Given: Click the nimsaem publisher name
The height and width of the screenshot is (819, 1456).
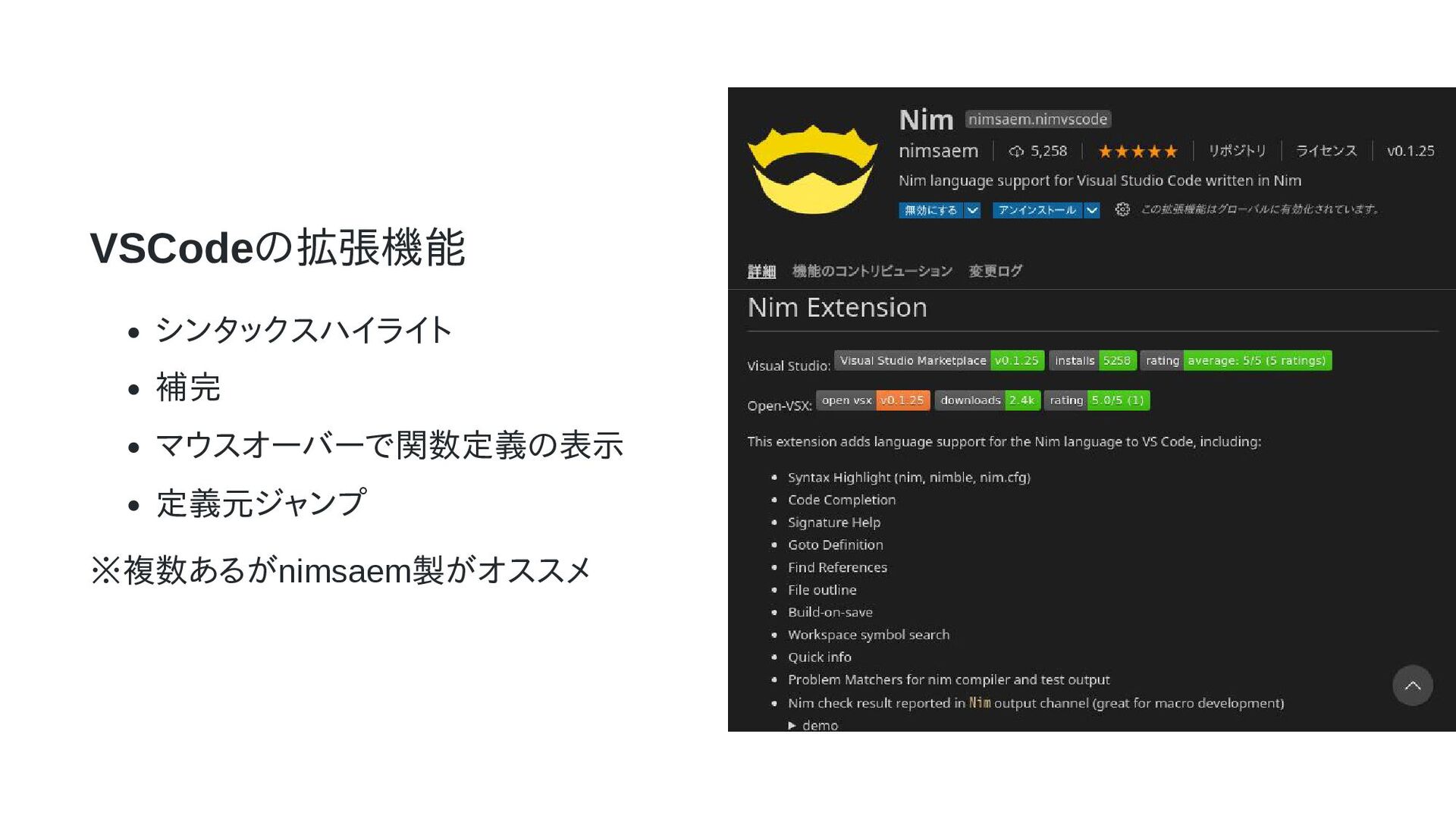Looking at the screenshot, I should pos(938,151).
